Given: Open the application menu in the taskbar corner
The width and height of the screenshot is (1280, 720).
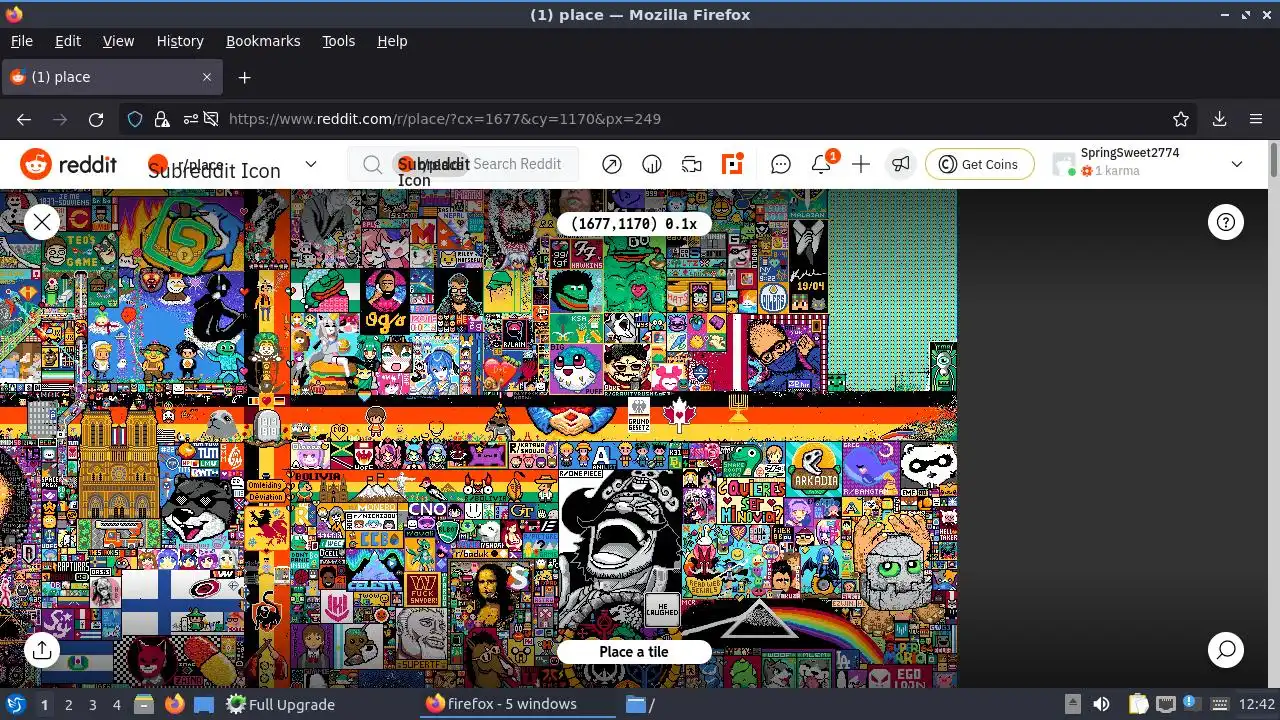Looking at the screenshot, I should point(15,704).
